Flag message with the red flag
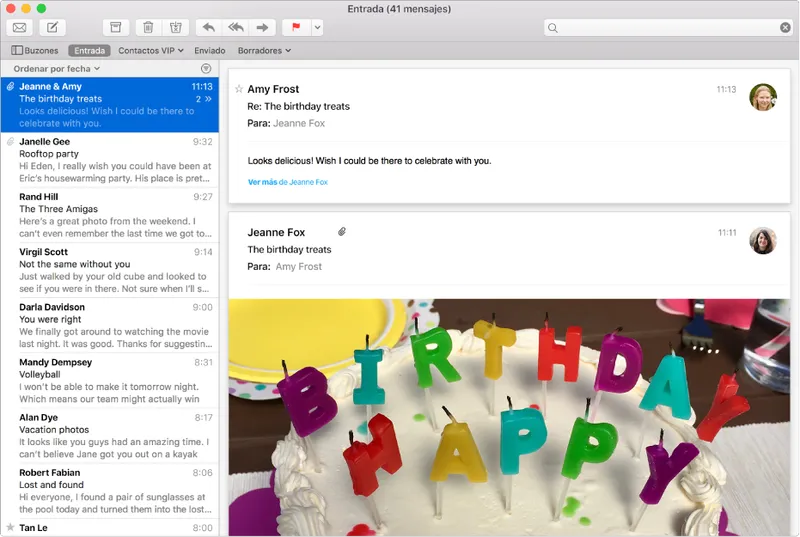The height and width of the screenshot is (537, 800). coord(296,28)
